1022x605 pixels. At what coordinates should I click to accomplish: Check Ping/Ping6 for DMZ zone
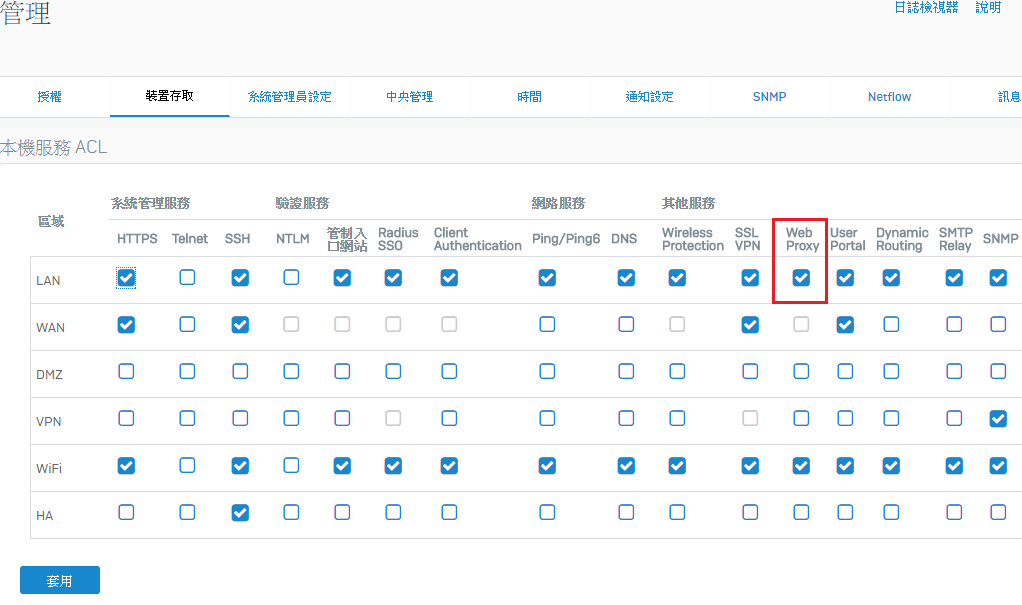(x=548, y=372)
